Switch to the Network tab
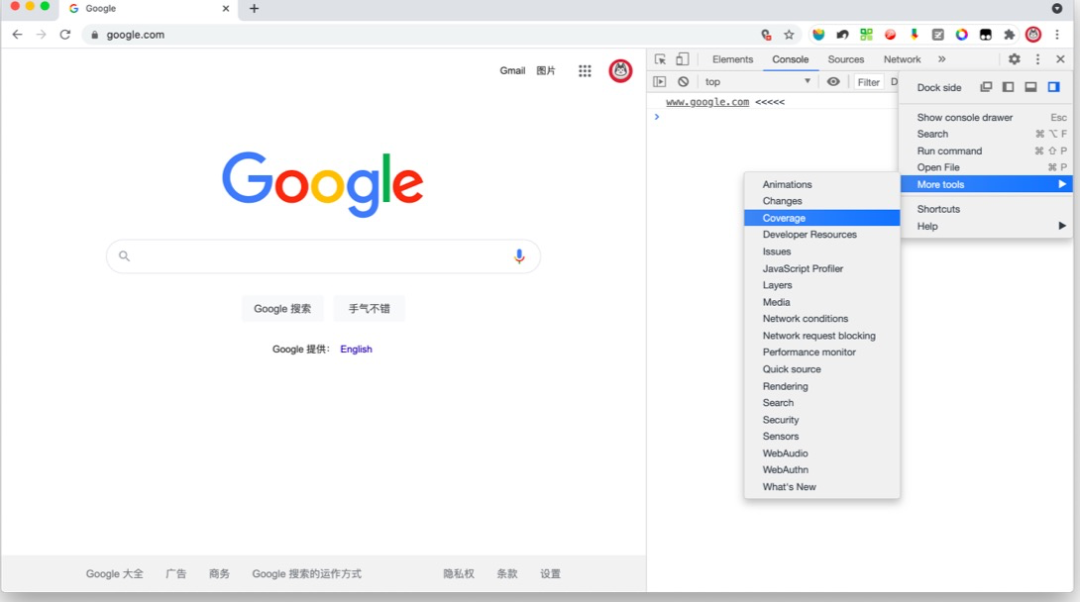1080x602 pixels. coord(902,59)
